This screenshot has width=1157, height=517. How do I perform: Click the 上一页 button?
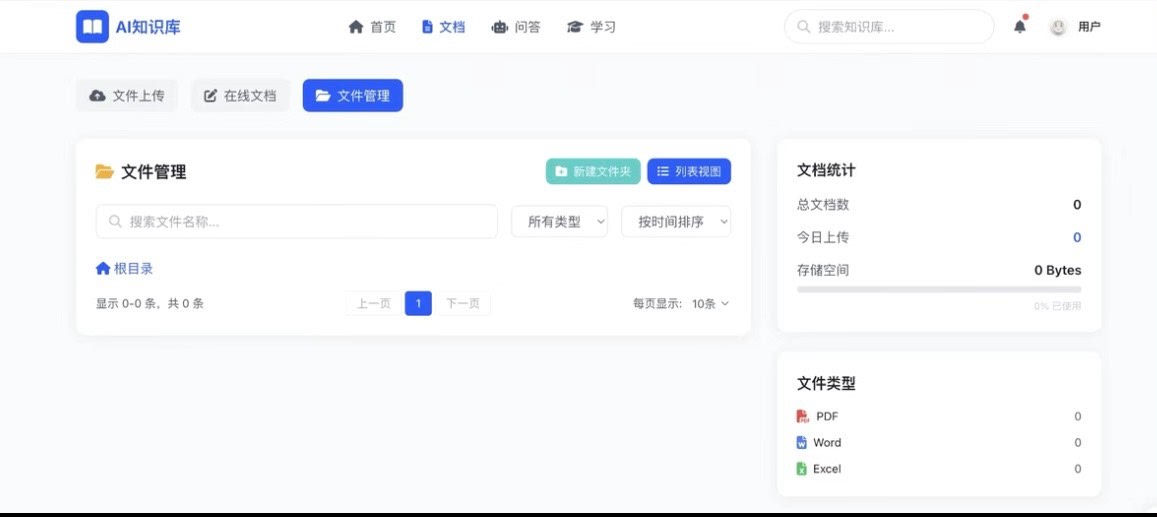pos(374,303)
